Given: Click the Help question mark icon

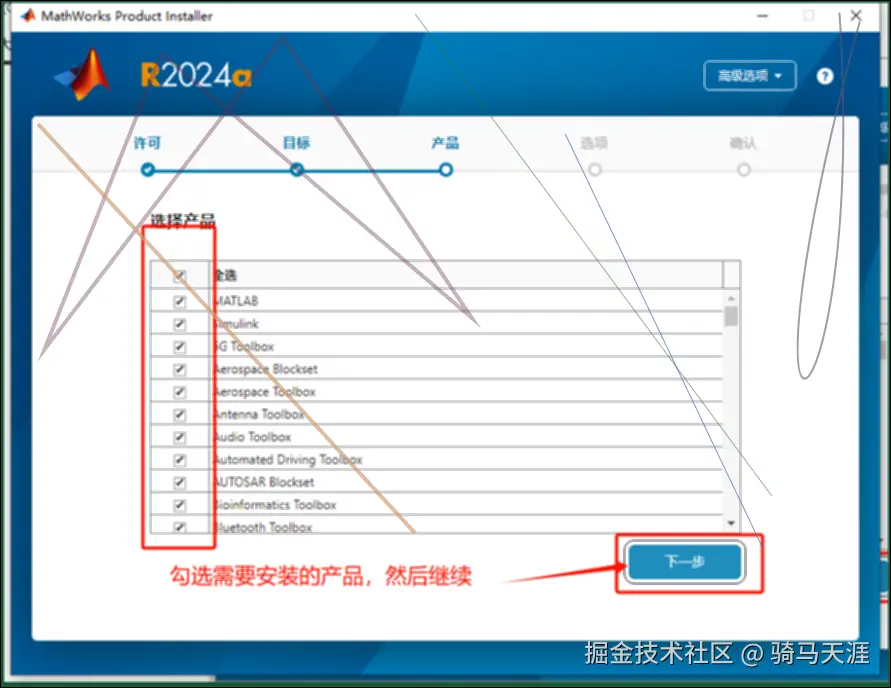Looking at the screenshot, I should point(825,76).
